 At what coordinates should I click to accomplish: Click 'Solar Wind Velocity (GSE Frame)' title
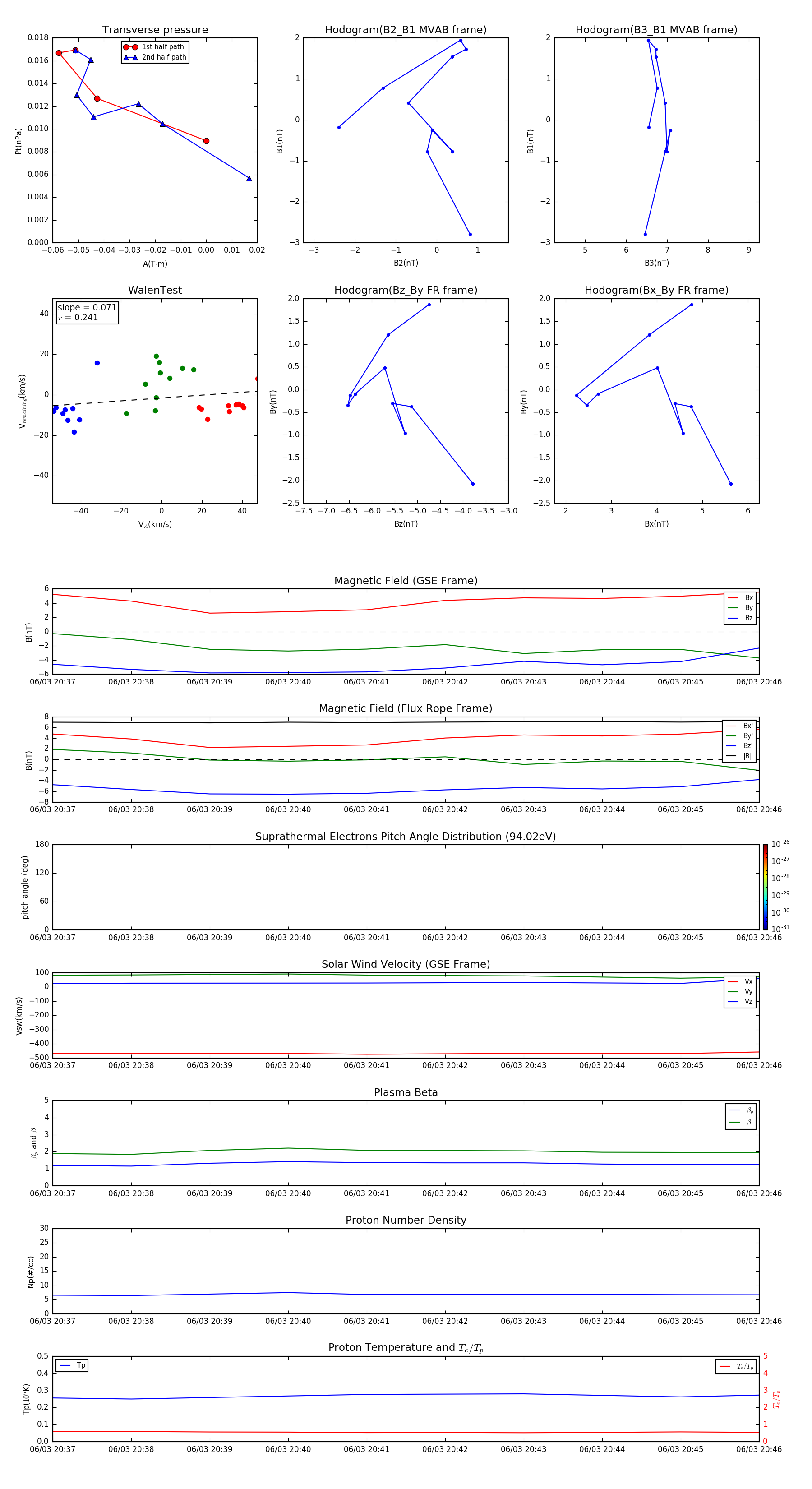pos(406,964)
